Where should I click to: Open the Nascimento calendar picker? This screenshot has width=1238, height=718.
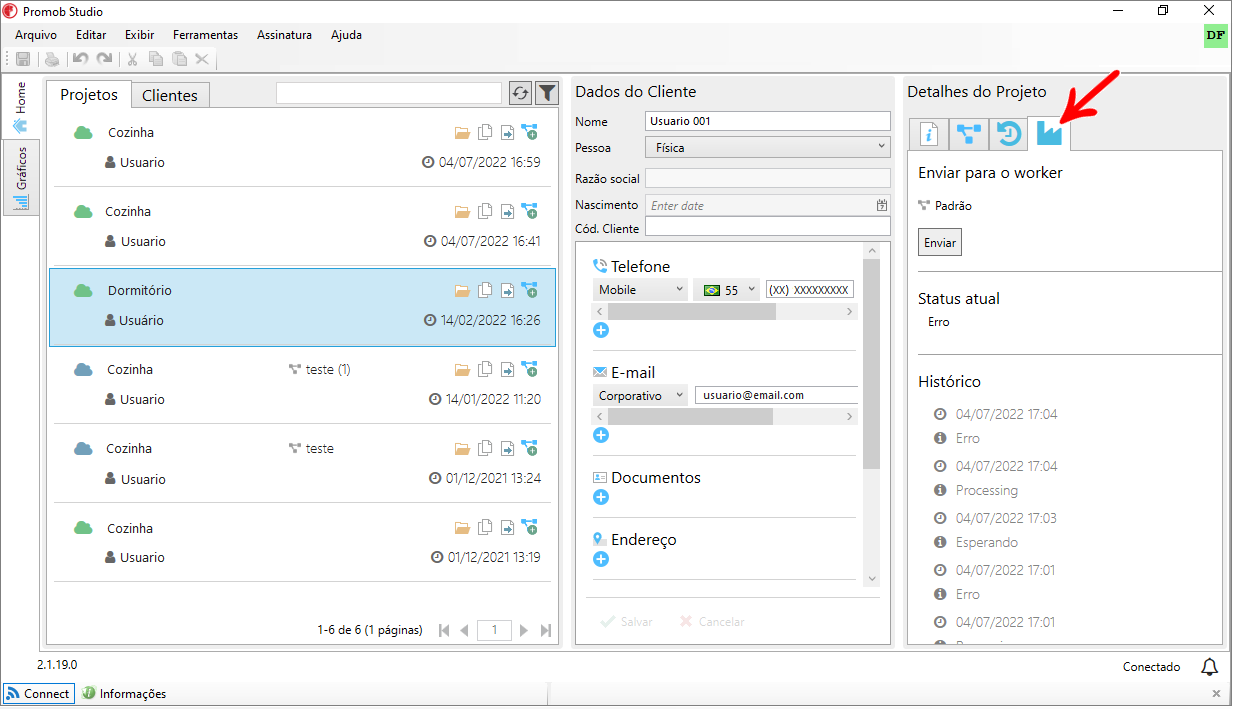tap(881, 205)
